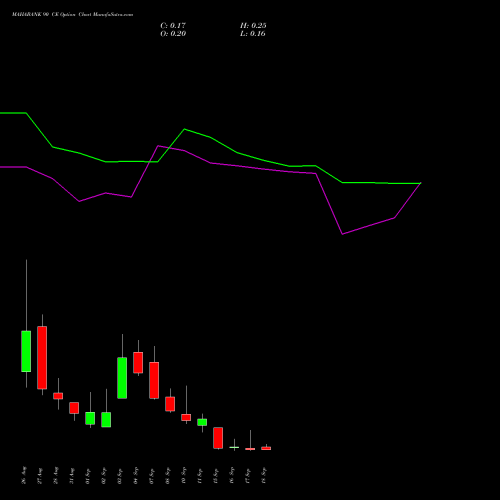Click the red candlestick for 31 Aug

click(74, 408)
